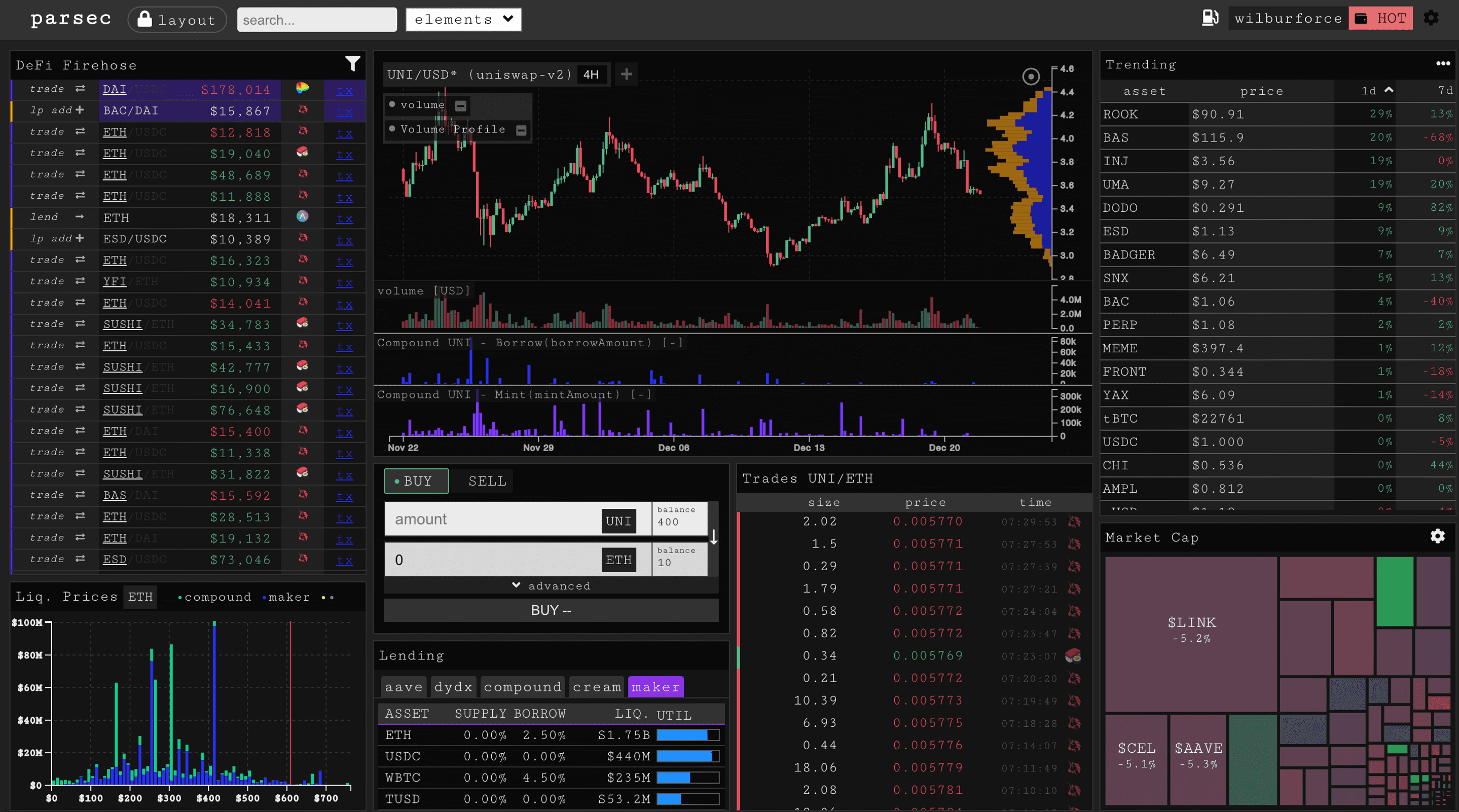This screenshot has width=1459, height=812.
Task: Click aave icon on lend ETH row
Action: [x=303, y=216]
